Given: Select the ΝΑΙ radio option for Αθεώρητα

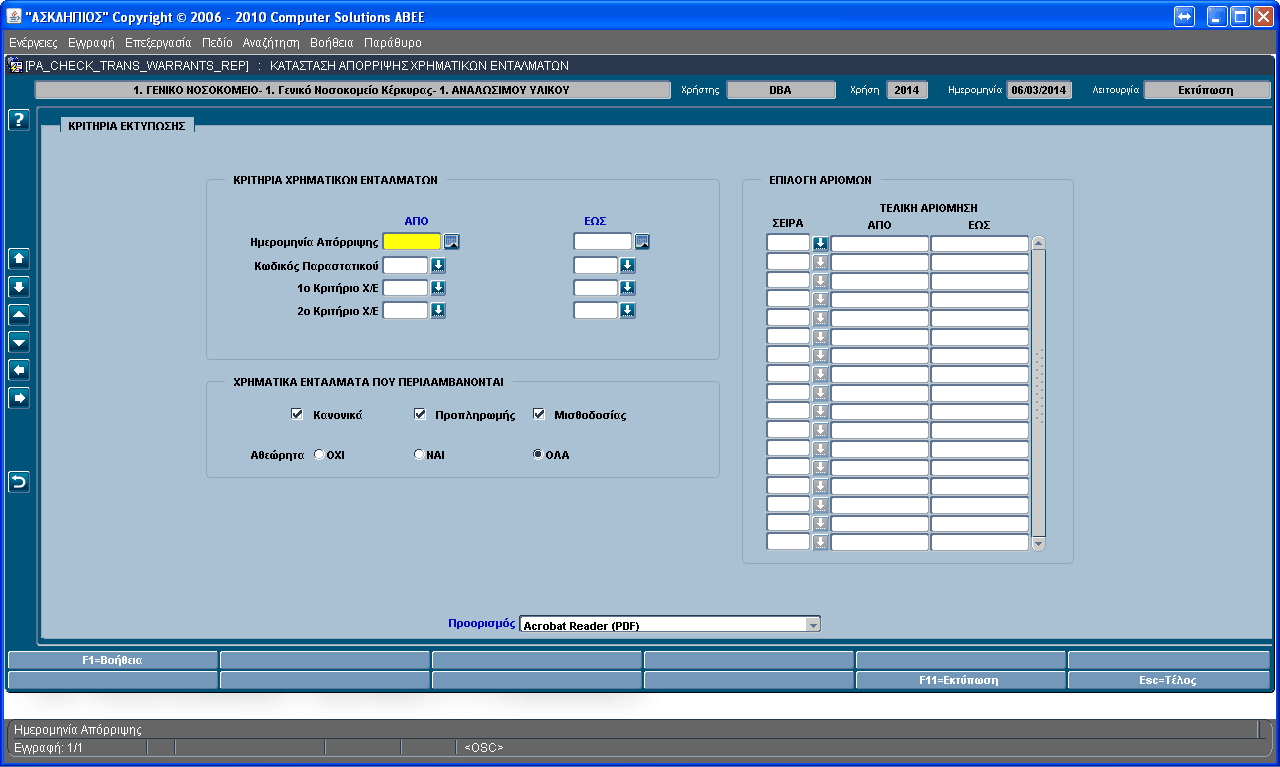Looking at the screenshot, I should (419, 454).
